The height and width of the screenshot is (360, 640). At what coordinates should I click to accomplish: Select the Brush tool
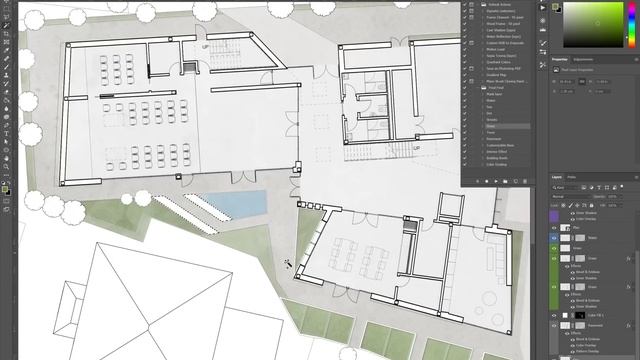click(6, 67)
